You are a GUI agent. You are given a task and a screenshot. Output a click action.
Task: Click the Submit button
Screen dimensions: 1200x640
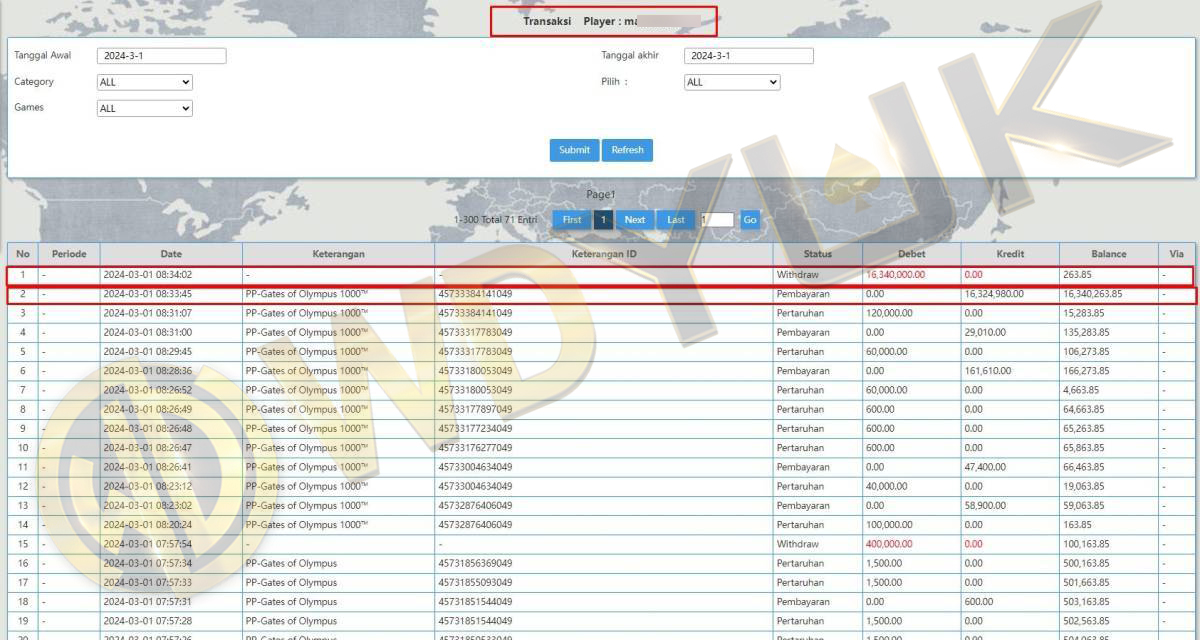[x=574, y=150]
